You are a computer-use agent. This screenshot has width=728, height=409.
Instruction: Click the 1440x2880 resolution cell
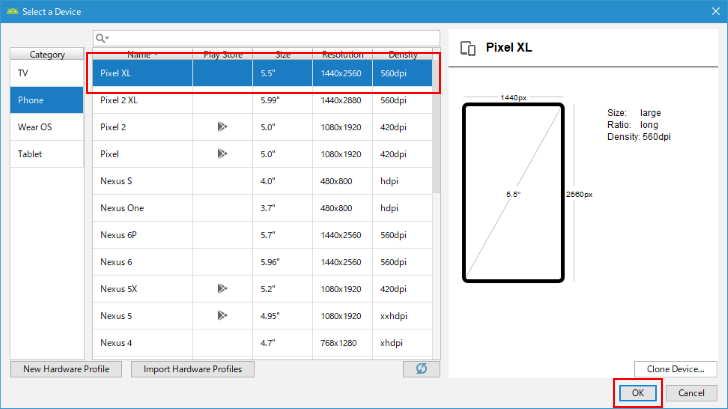(341, 100)
